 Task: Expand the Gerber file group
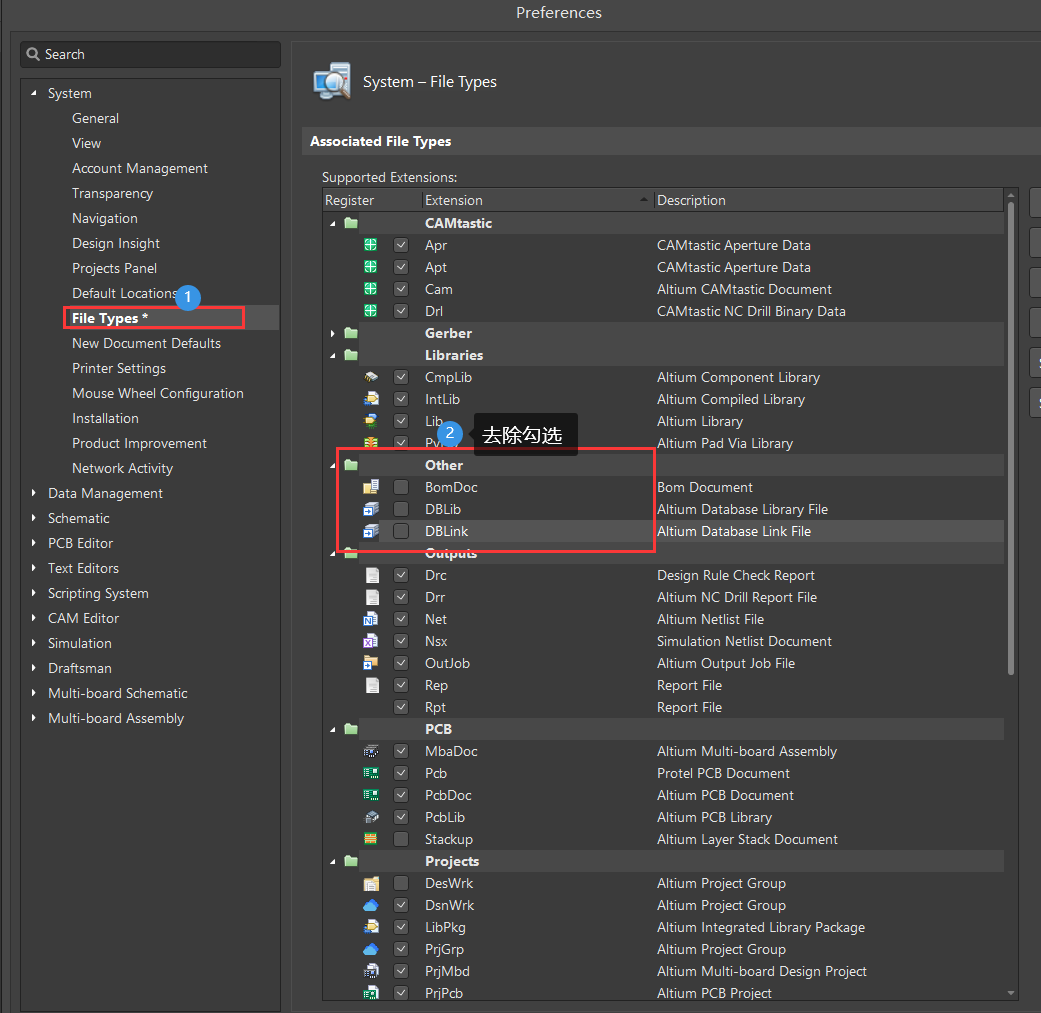click(331, 333)
